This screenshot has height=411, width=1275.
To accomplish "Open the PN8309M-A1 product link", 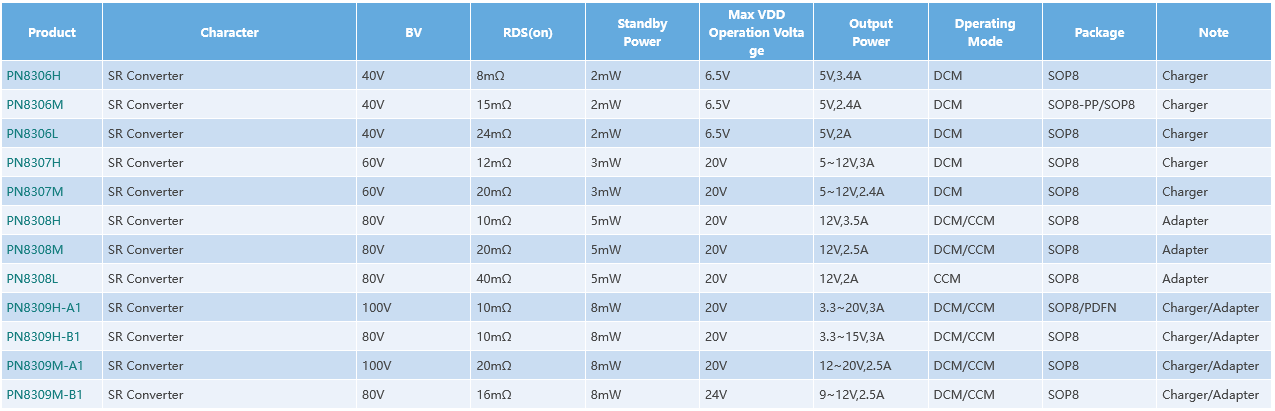I will click(x=45, y=366).
